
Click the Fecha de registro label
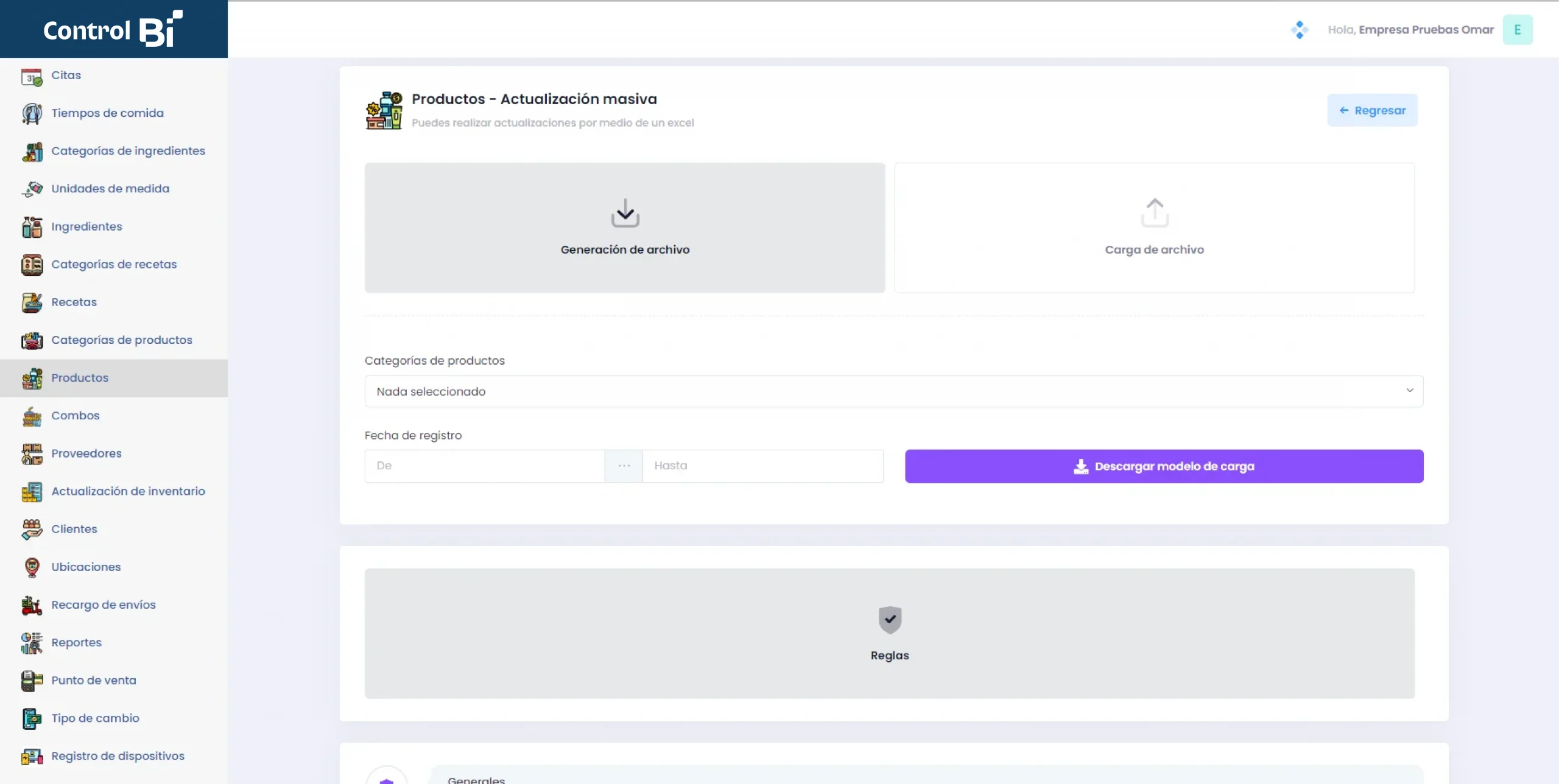click(413, 435)
